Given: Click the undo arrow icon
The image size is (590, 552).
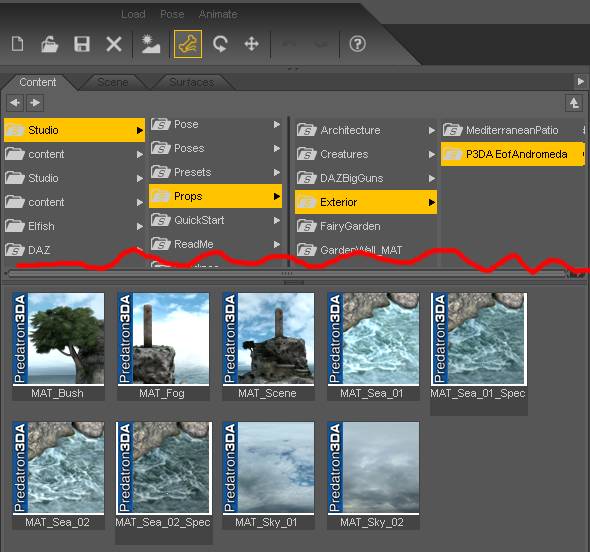Looking at the screenshot, I should (289, 44).
